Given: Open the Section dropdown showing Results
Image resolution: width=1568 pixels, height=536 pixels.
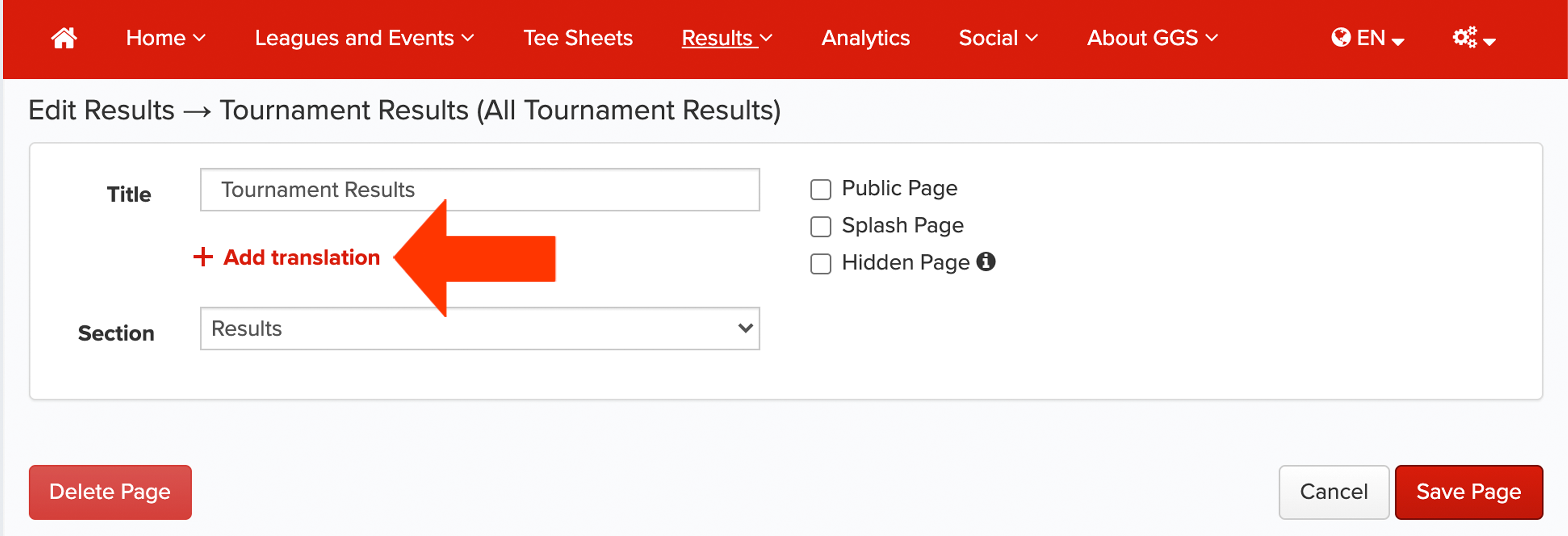Looking at the screenshot, I should click(x=480, y=328).
